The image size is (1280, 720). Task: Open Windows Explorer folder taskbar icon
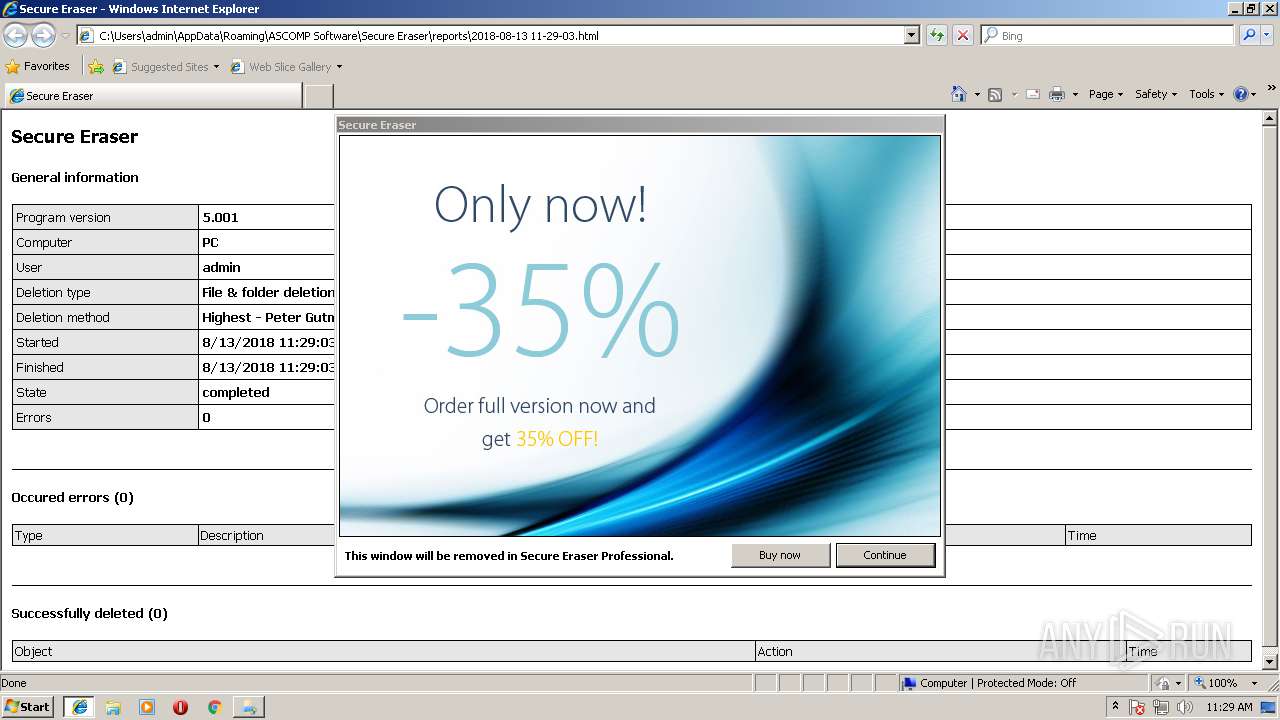coord(113,707)
